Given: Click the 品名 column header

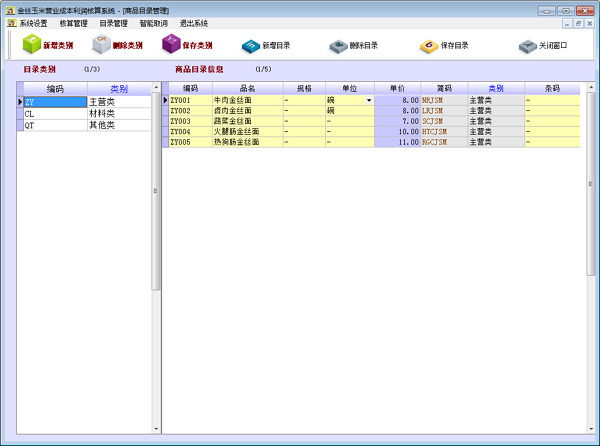Looking at the screenshot, I should (248, 89).
